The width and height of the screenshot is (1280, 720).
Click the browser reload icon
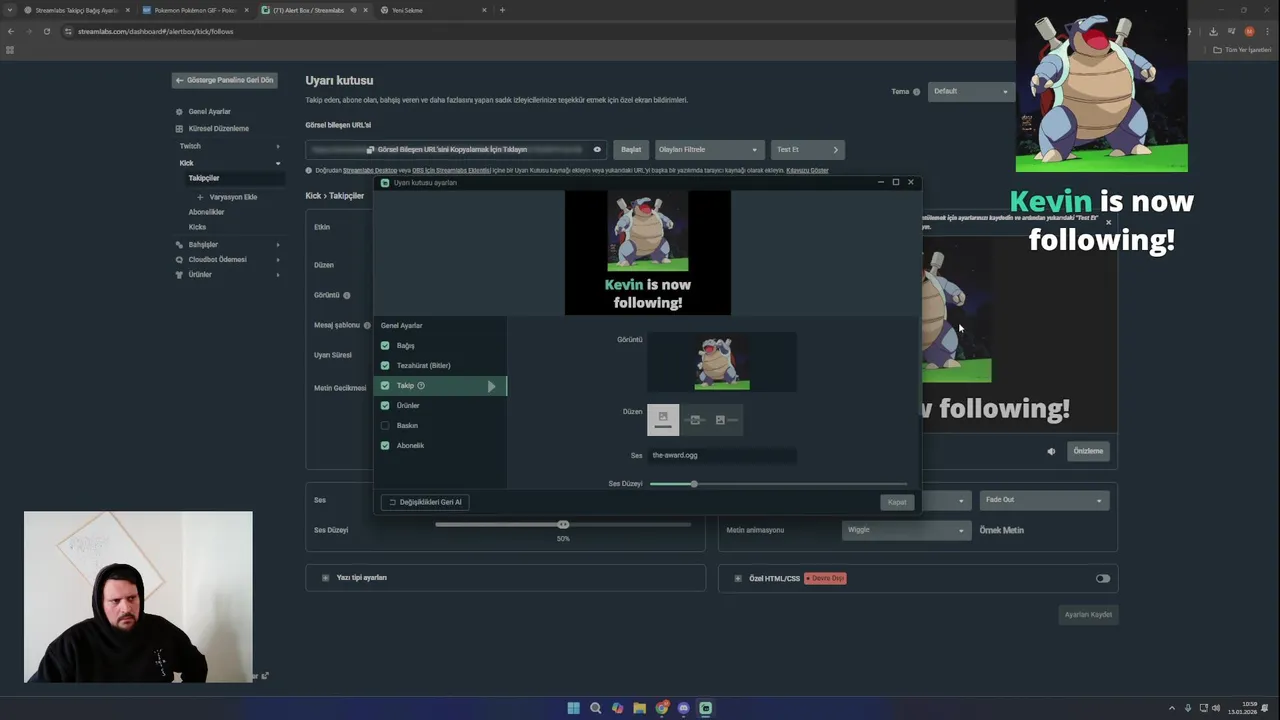point(46,31)
